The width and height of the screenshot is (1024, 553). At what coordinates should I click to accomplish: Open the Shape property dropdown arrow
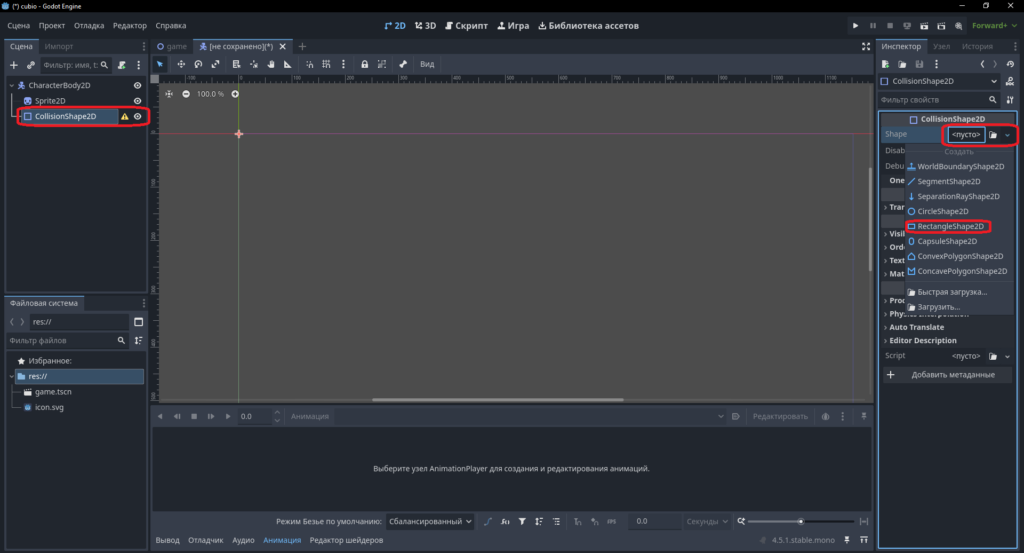(x=1008, y=135)
